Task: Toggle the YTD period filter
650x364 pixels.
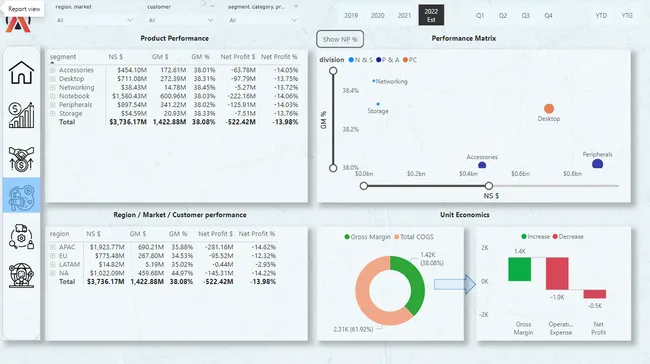Action: (x=601, y=15)
